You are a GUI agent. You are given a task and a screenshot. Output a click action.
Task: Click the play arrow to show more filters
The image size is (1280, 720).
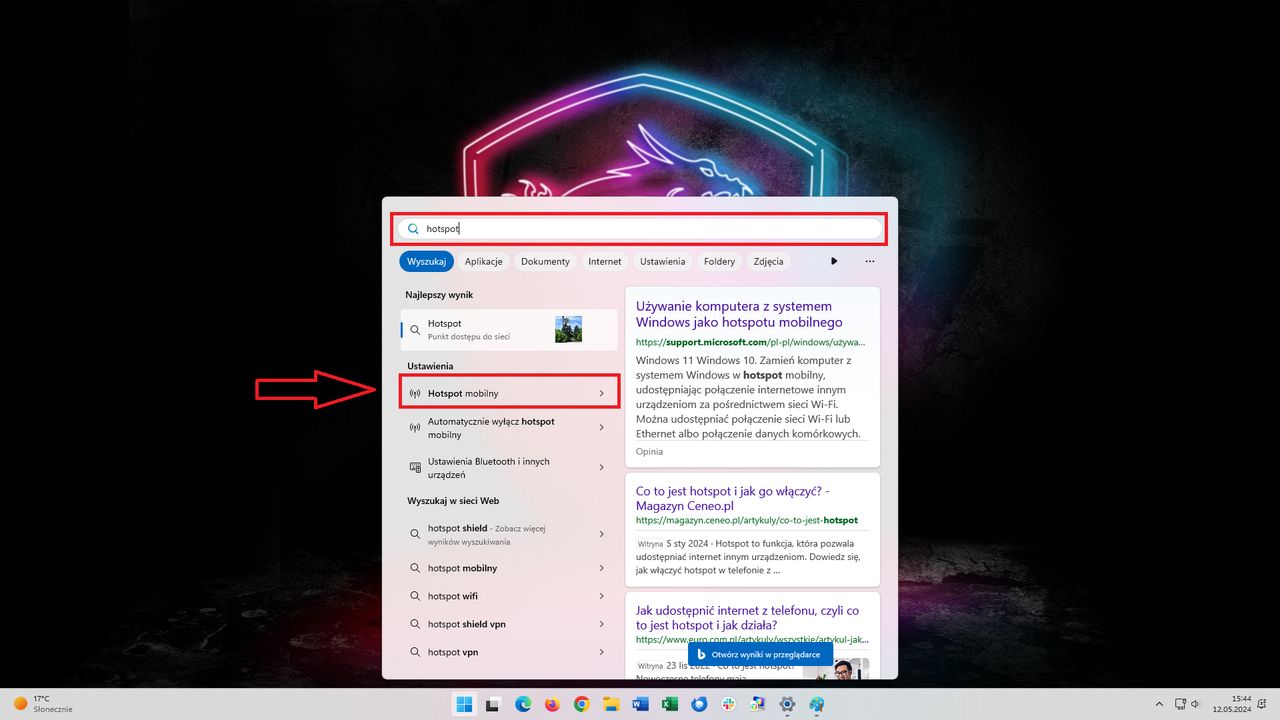pyautogui.click(x=834, y=261)
